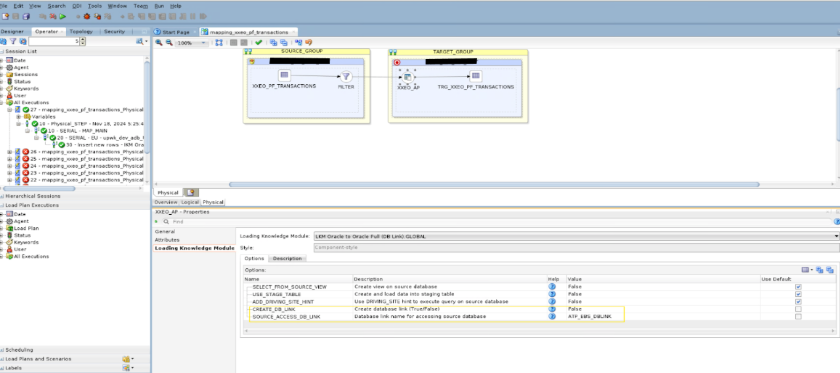Image resolution: width=840 pixels, height=373 pixels.
Task: Click the filter funnel icon in Operator
Action: pos(13,41)
